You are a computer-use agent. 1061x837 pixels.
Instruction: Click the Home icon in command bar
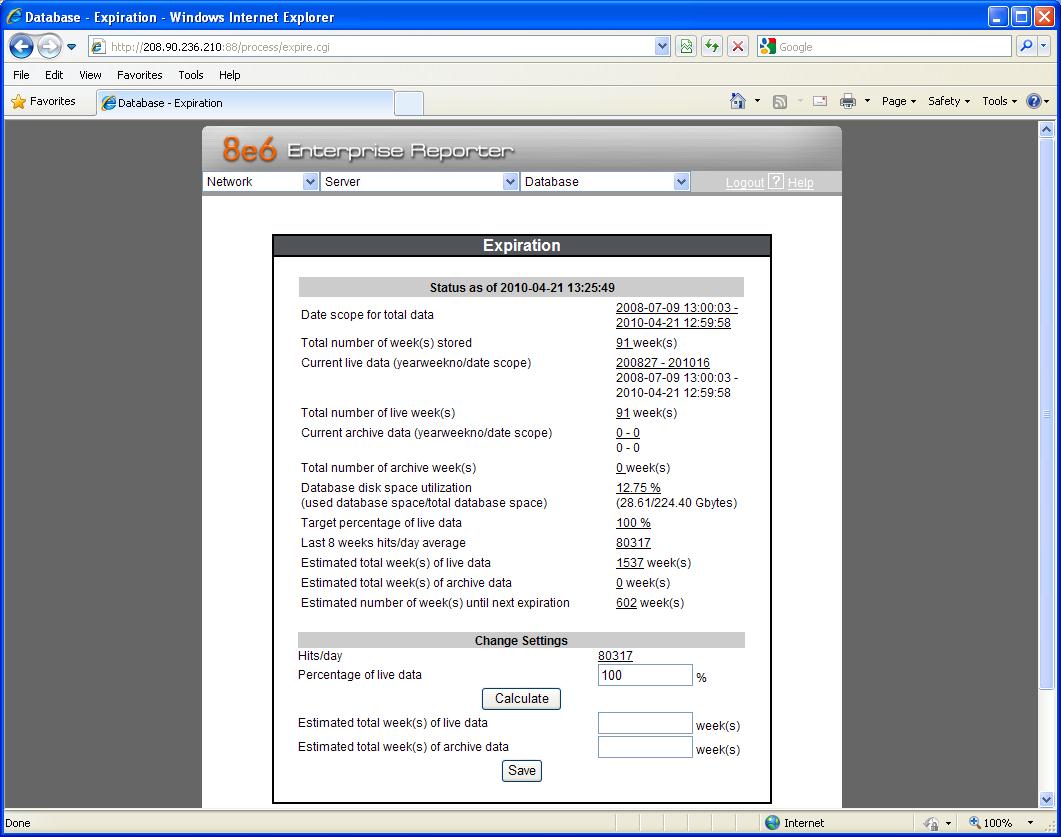[x=738, y=101]
